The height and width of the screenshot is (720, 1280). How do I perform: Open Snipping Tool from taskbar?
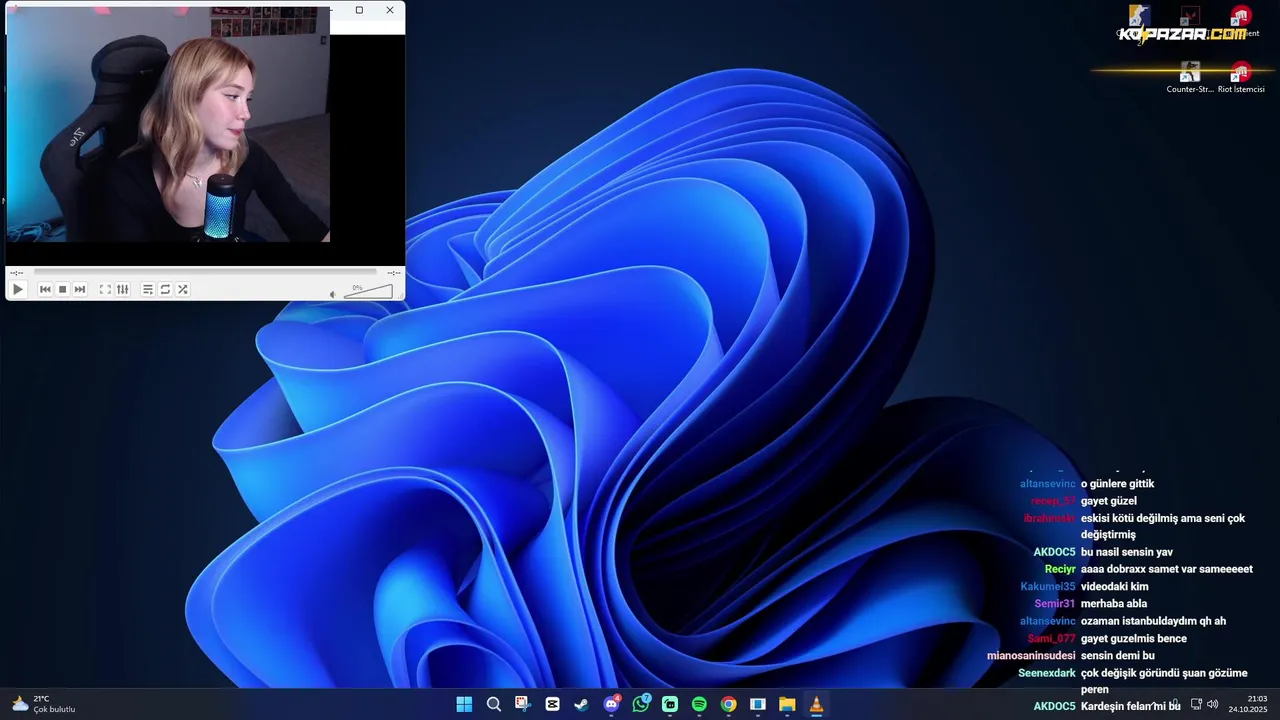coord(522,704)
